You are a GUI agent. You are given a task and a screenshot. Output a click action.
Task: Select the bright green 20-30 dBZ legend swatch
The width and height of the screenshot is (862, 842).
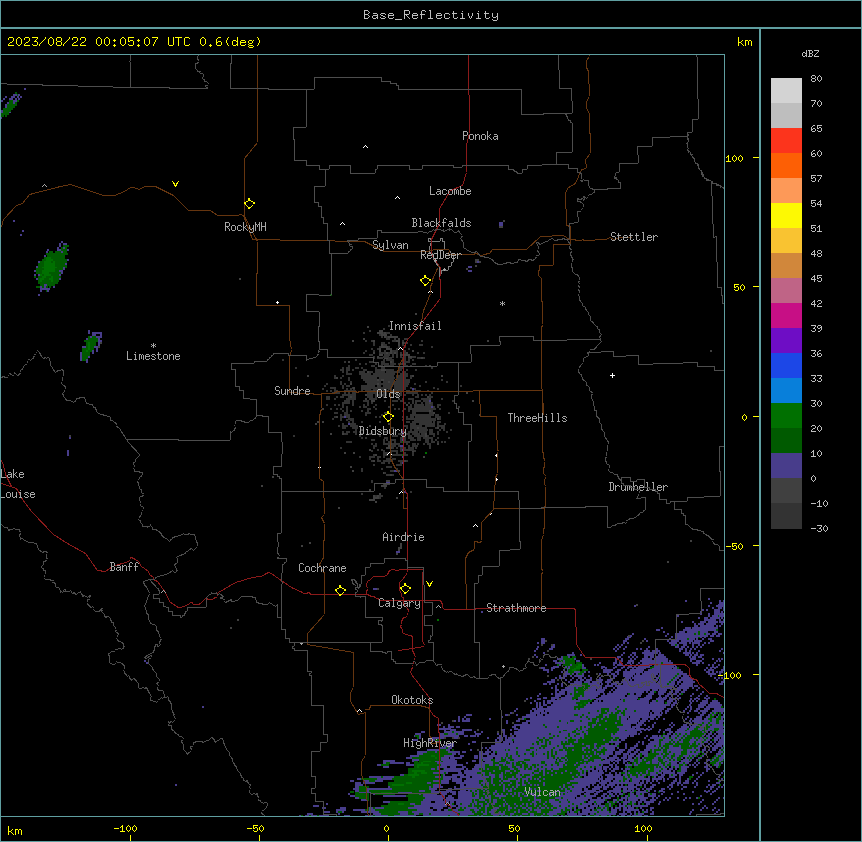(786, 416)
